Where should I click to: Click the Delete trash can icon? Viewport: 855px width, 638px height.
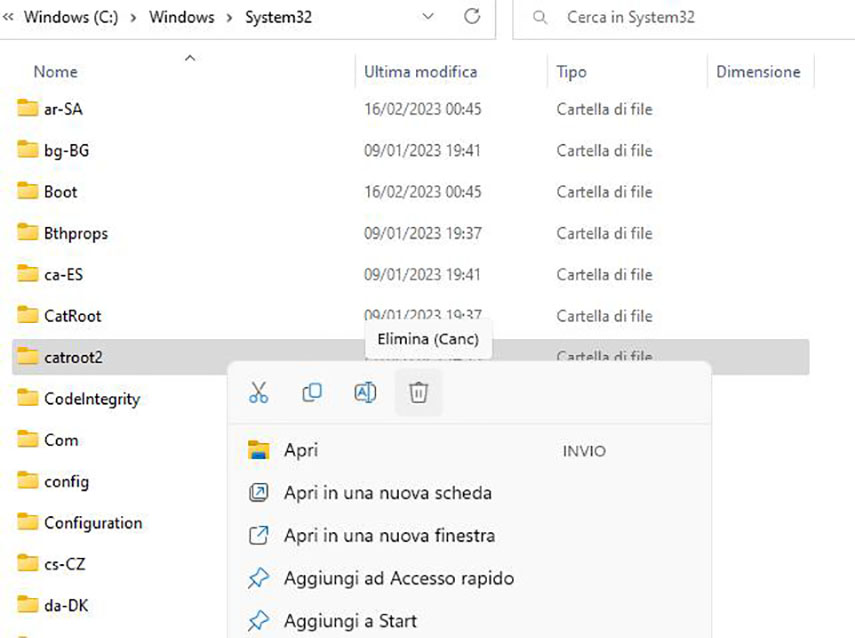point(418,393)
